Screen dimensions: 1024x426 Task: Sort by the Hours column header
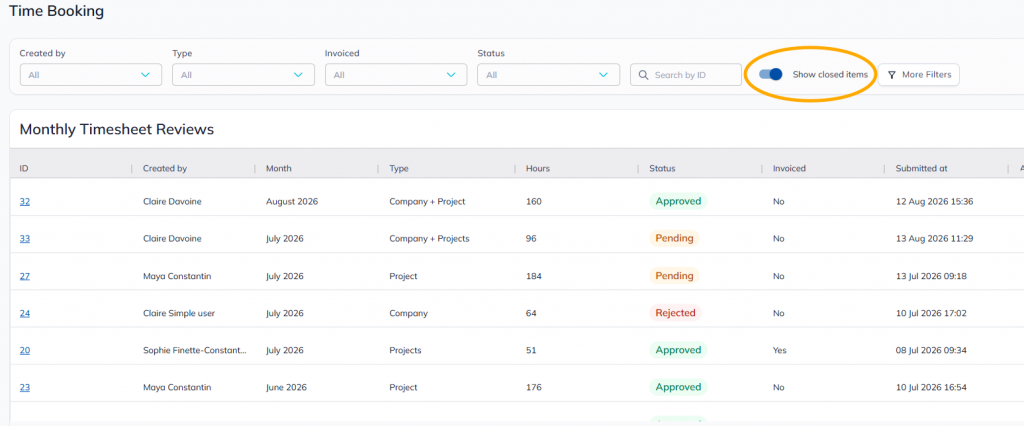pos(538,169)
